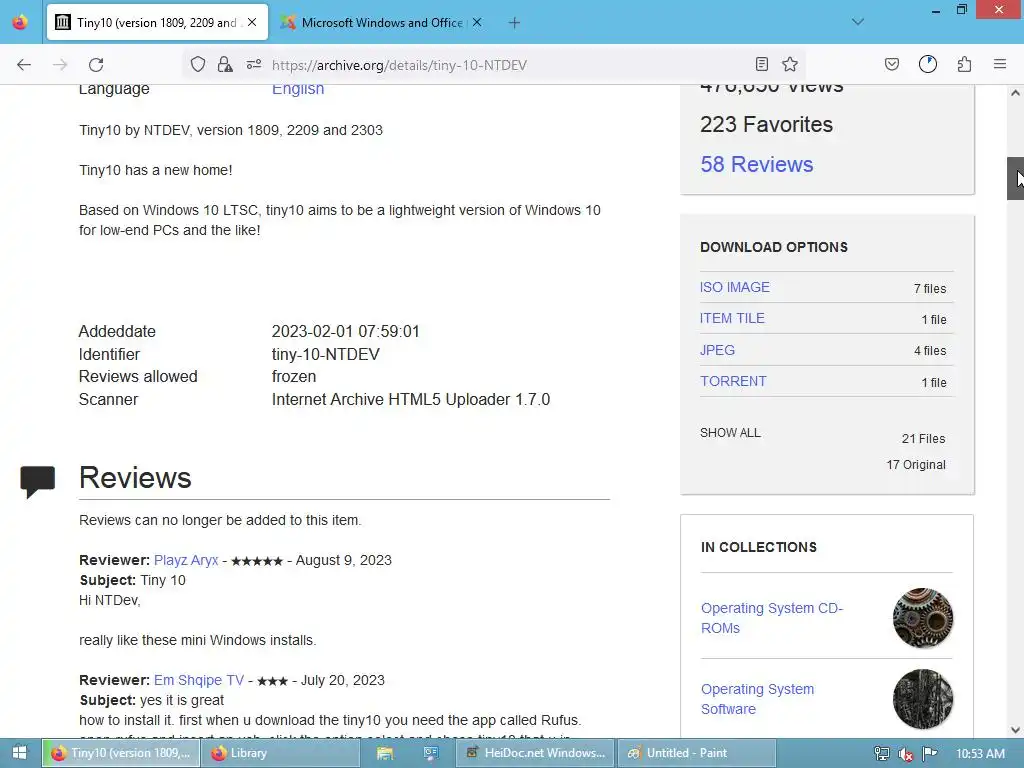Click the Firefox View icon
Viewport: 1024px width, 768px height.
20,22
